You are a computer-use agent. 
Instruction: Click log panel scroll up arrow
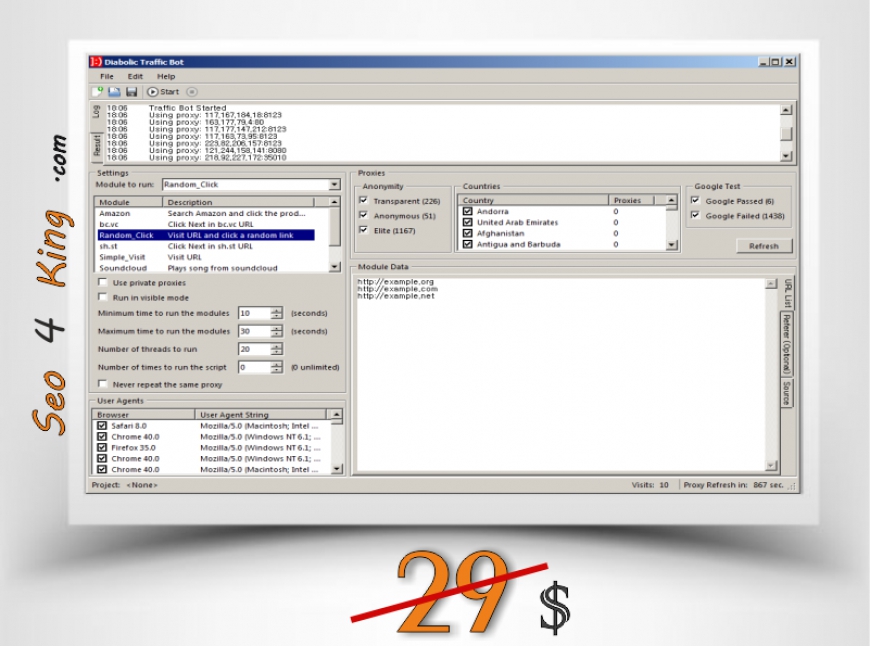click(x=786, y=110)
